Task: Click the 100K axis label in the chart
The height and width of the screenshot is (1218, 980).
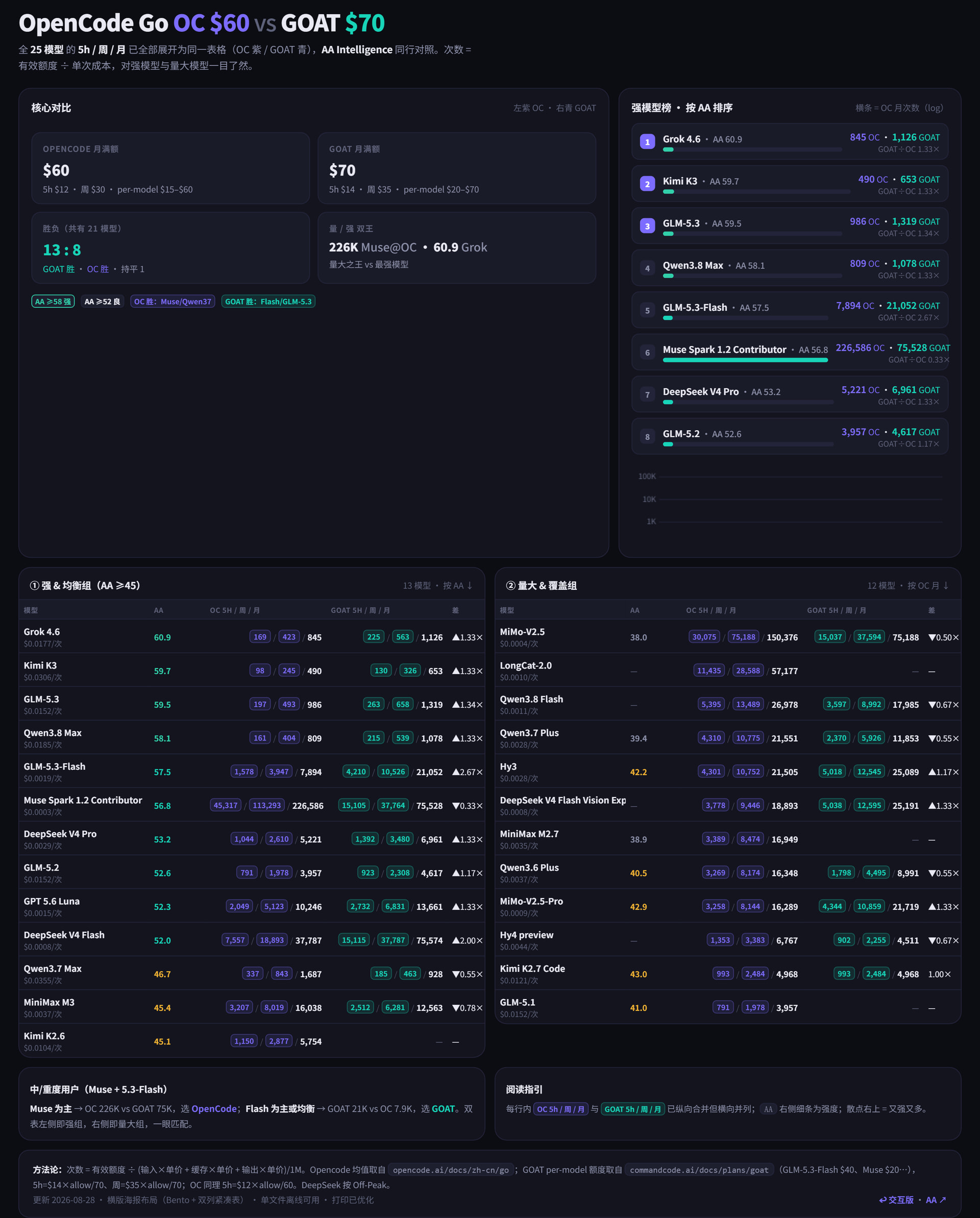Action: click(x=647, y=476)
